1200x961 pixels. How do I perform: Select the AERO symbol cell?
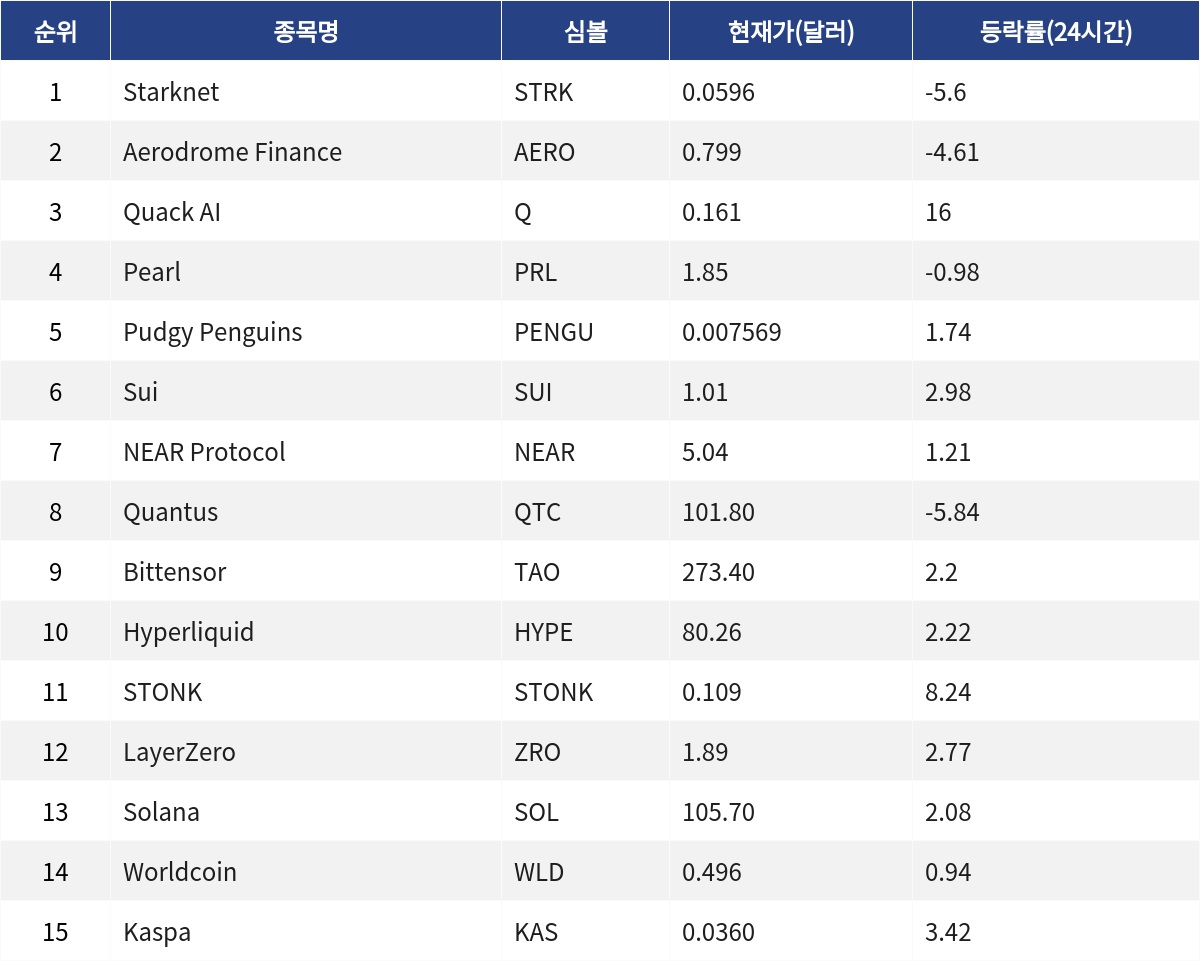click(586, 152)
